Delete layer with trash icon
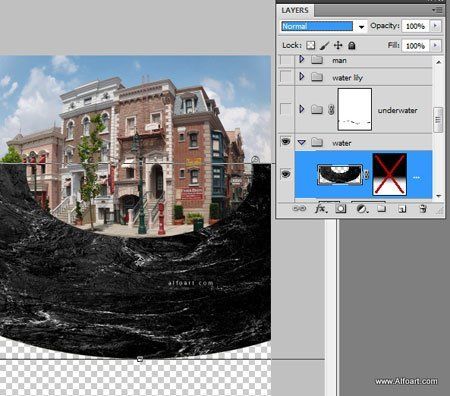Image resolution: width=450 pixels, height=396 pixels. click(423, 209)
